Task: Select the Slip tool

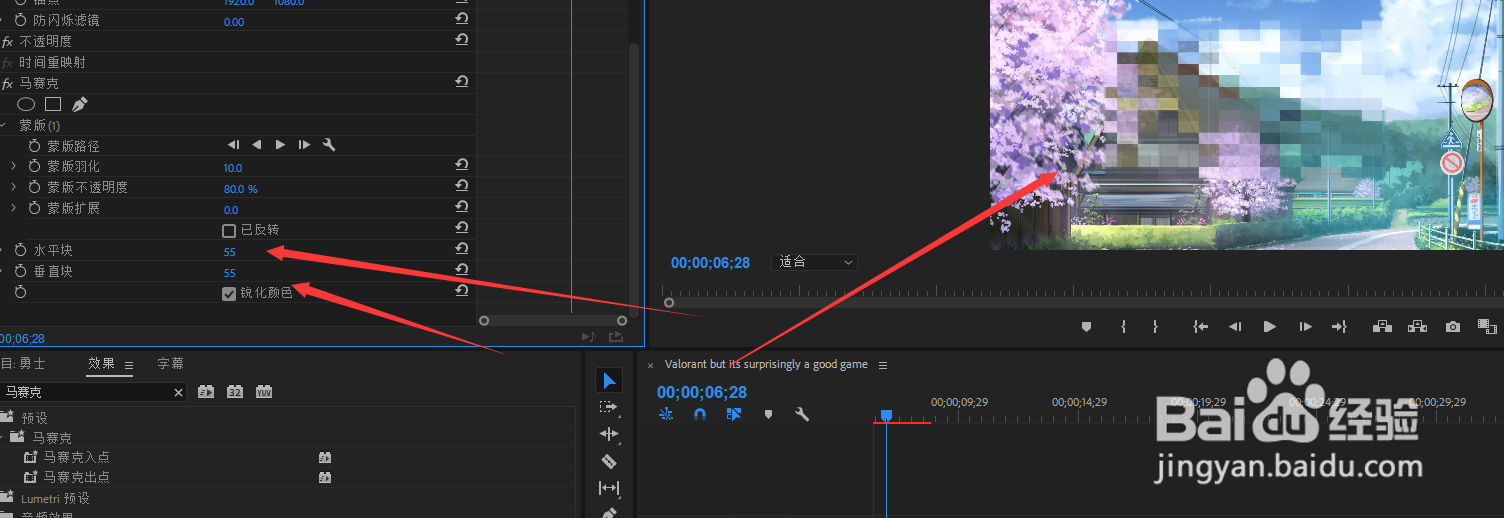Action: point(609,488)
